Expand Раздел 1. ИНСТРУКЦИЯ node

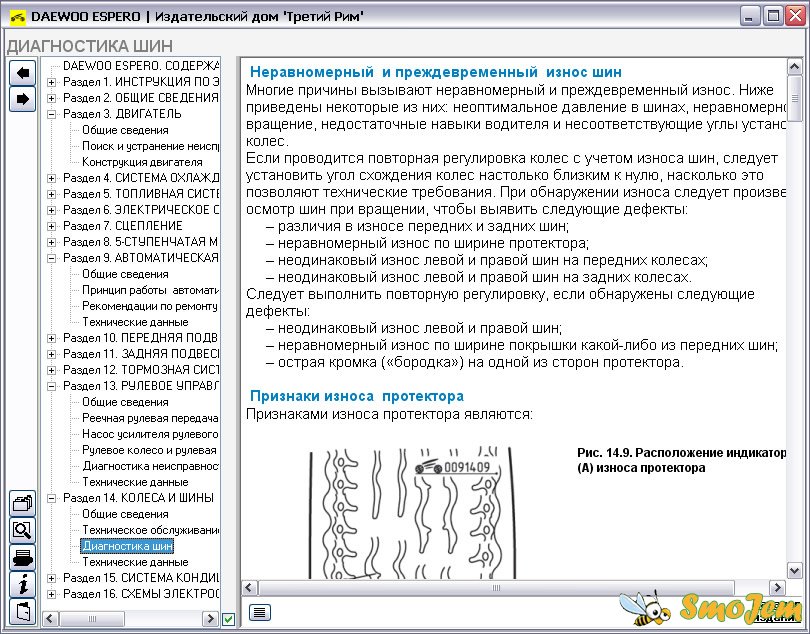(x=51, y=82)
